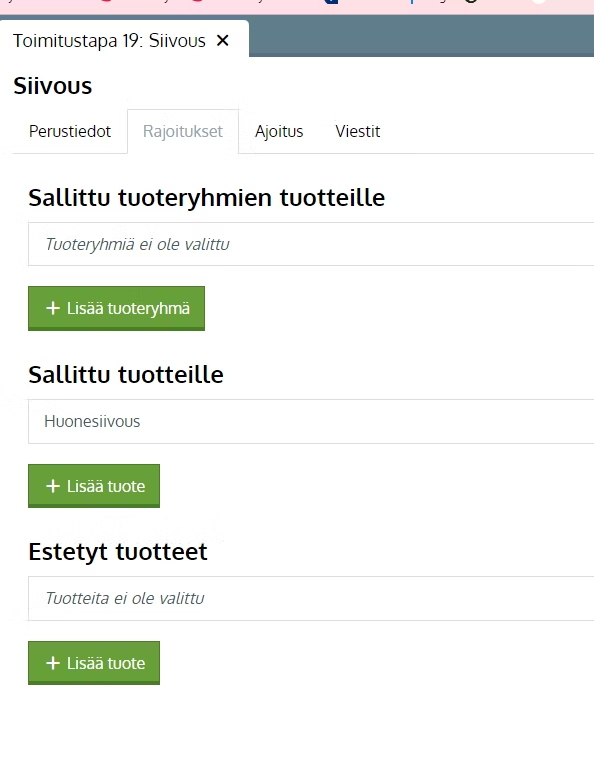Close the Toimitustapa 19: Siivous tab
Viewport: 594px width, 779px height.
[223, 41]
